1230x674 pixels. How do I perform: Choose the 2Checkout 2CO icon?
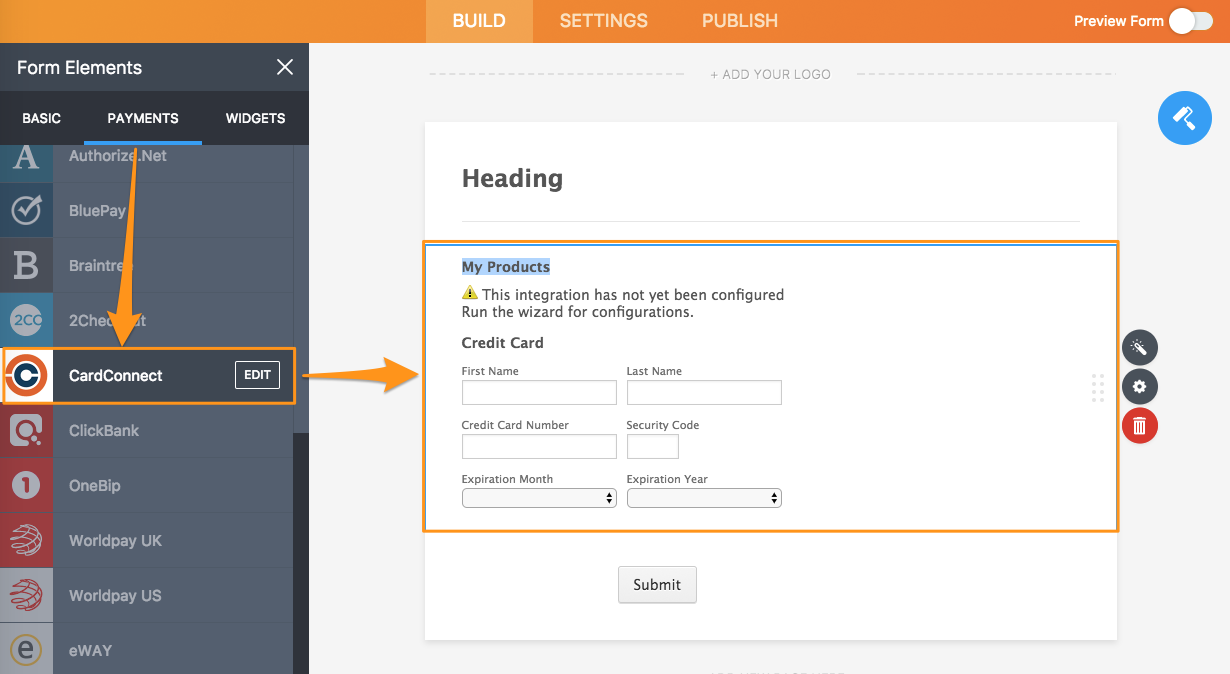coord(26,320)
